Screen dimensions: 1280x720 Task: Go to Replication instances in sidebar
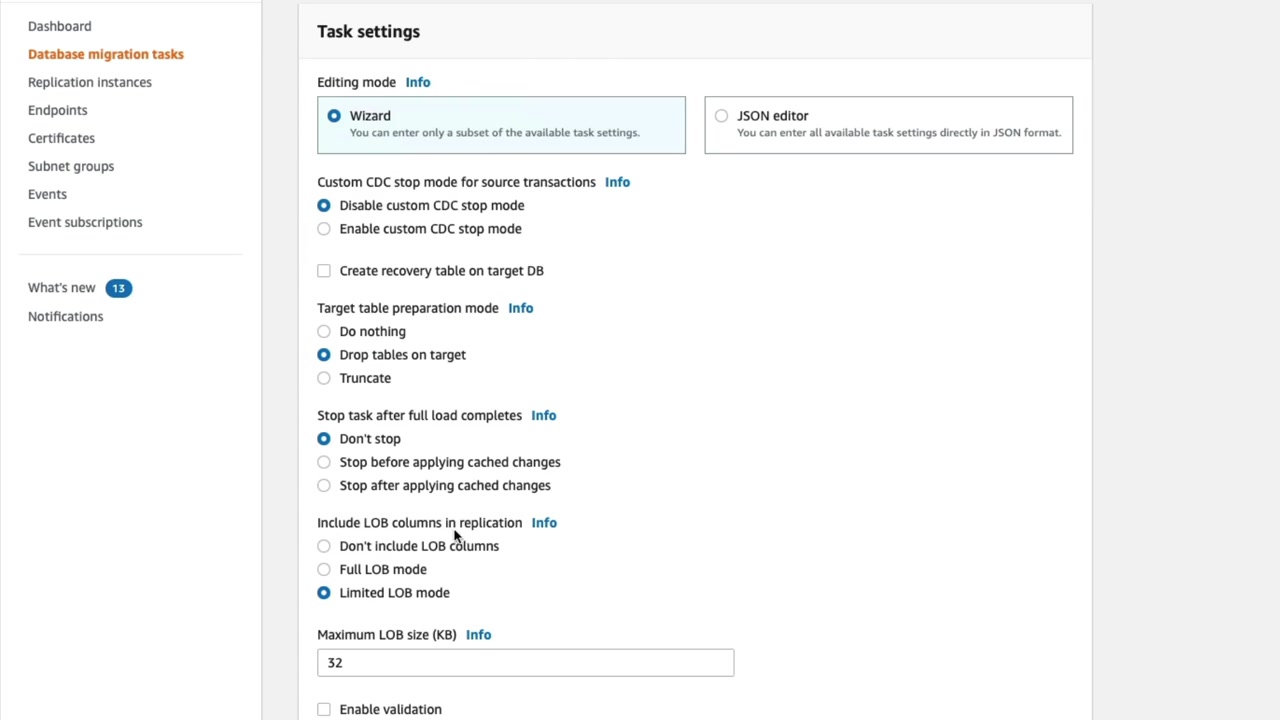coord(90,82)
